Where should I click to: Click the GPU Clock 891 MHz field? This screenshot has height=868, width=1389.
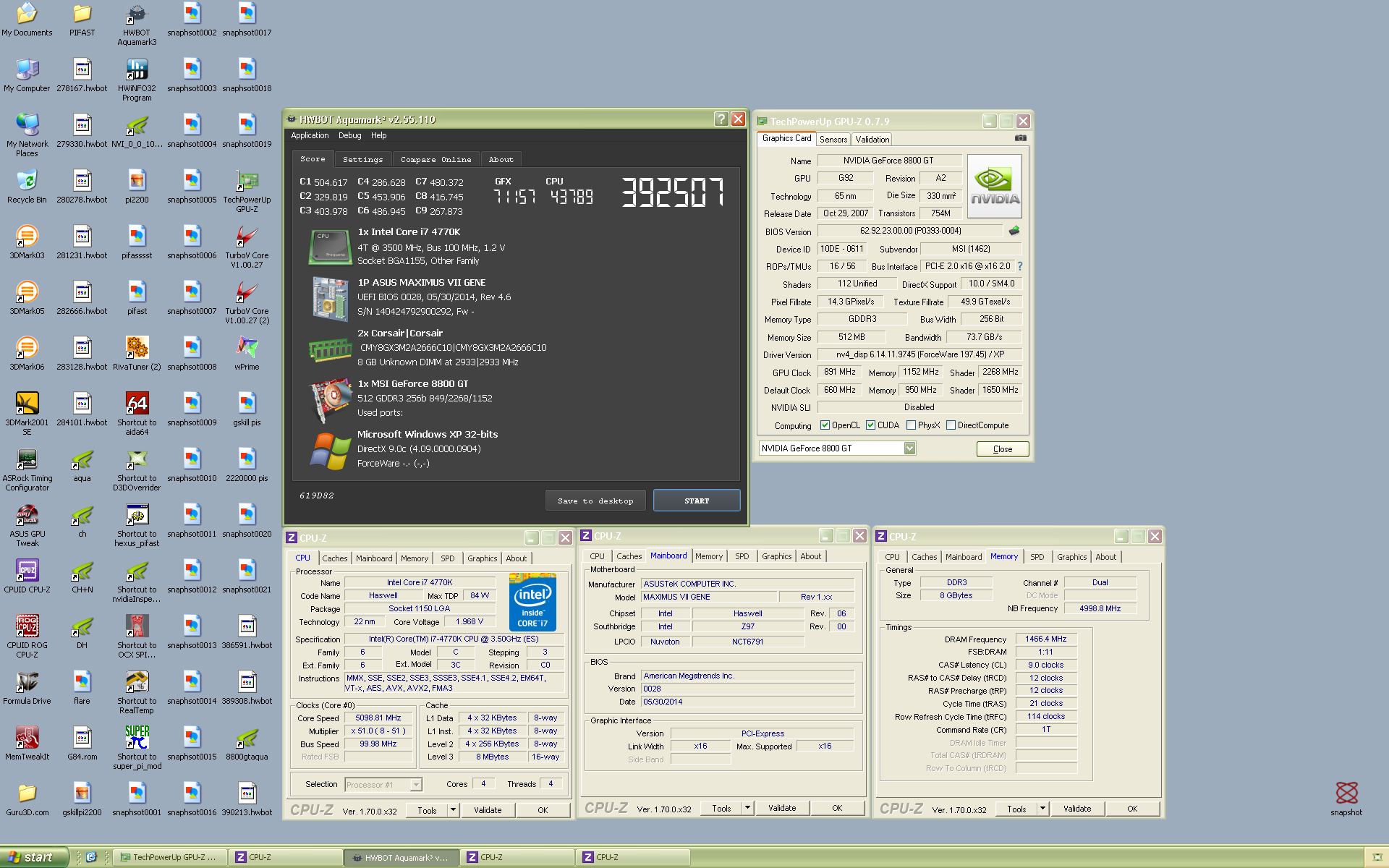point(839,372)
